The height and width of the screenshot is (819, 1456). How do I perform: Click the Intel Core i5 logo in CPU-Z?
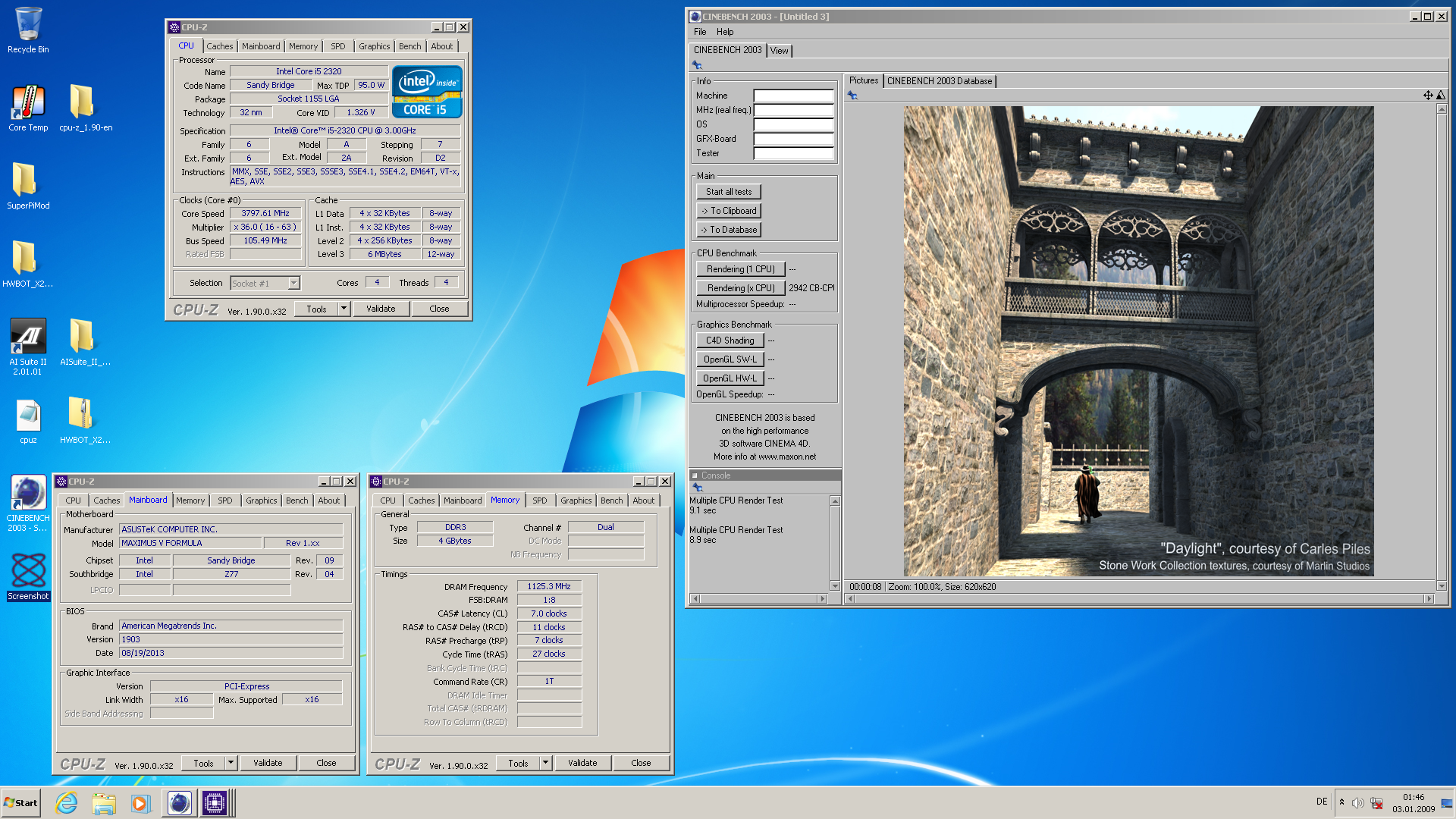[427, 92]
